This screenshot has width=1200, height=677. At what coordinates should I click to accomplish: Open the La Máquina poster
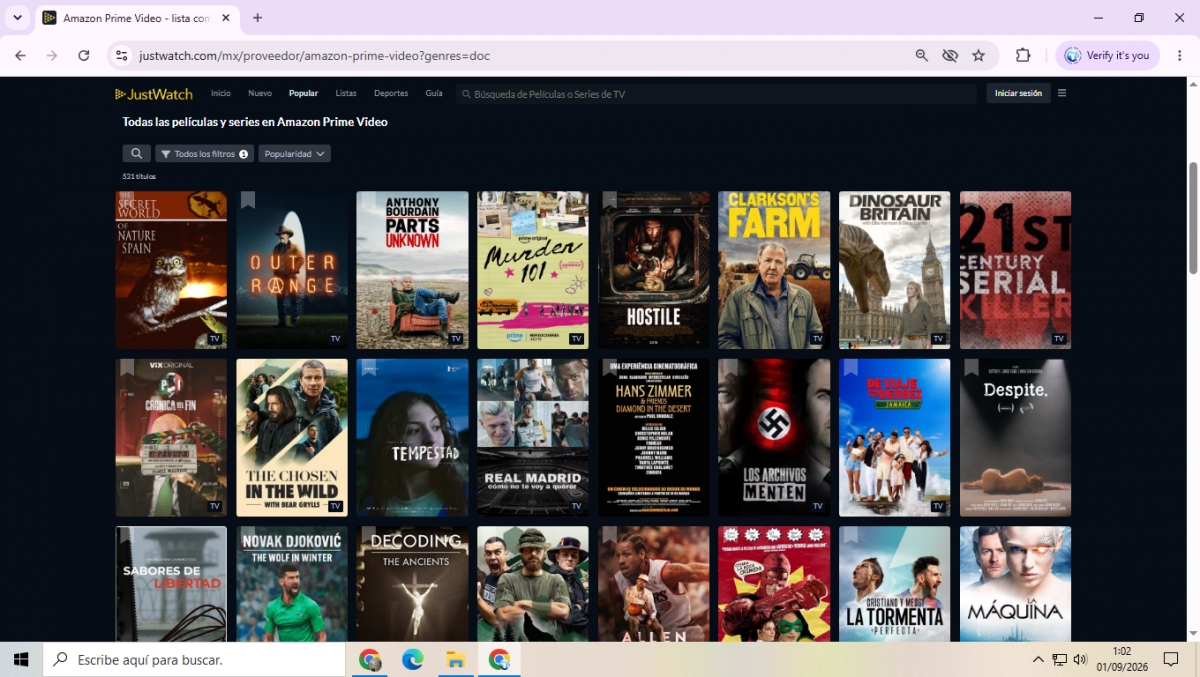coord(1015,584)
